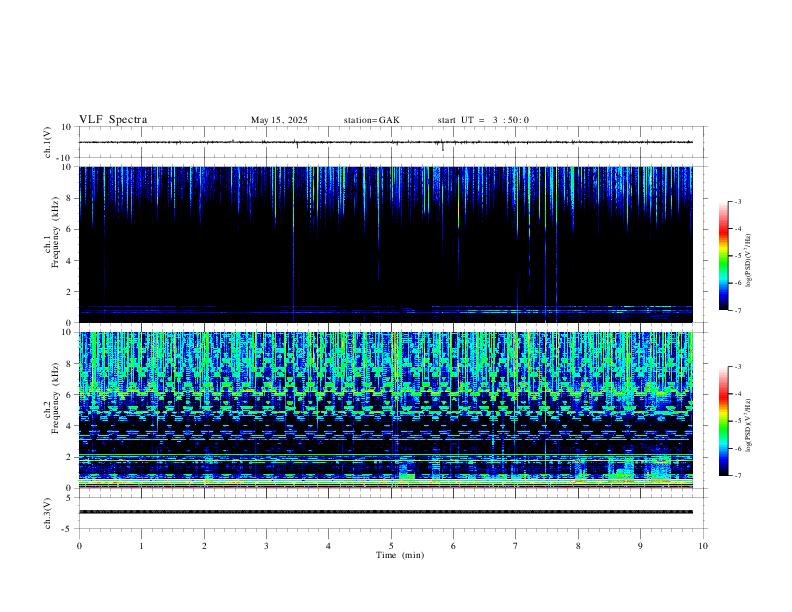The image size is (792, 612).
Task: Click the "6" kHz tick on ch.1 spectrogram axis
Action: click(x=69, y=229)
